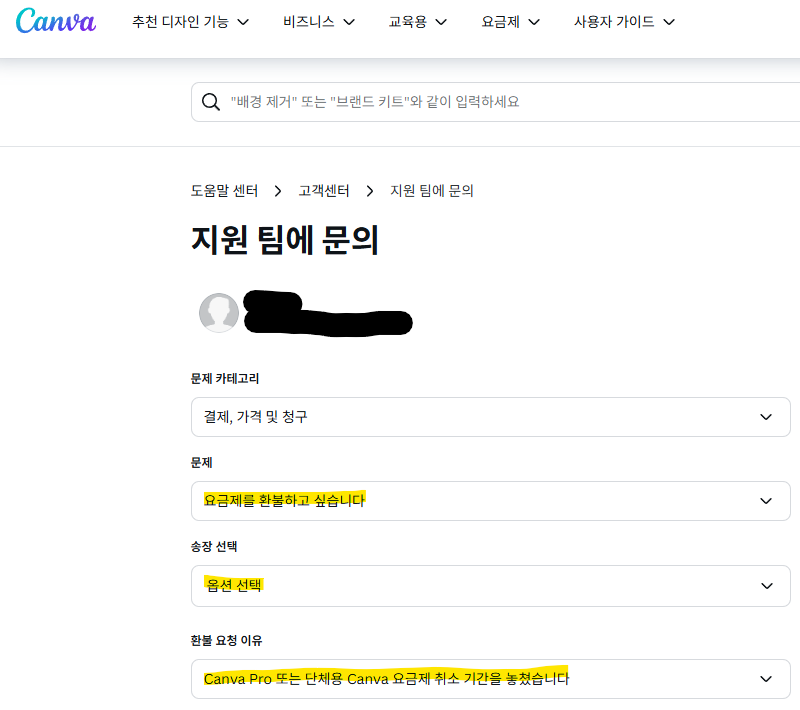This screenshot has width=800, height=710.
Task: Open the 송장 선택 dropdown
Action: [x=491, y=586]
